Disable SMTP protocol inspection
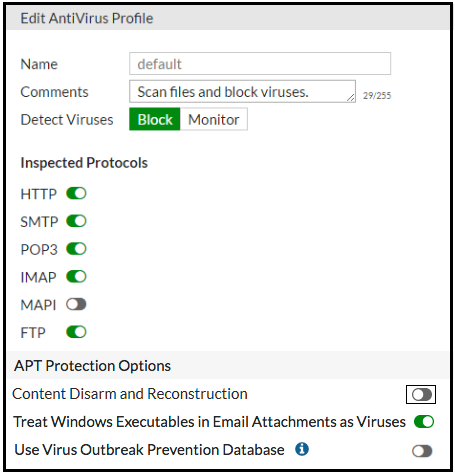The height and width of the screenshot is (474, 455). click(76, 221)
